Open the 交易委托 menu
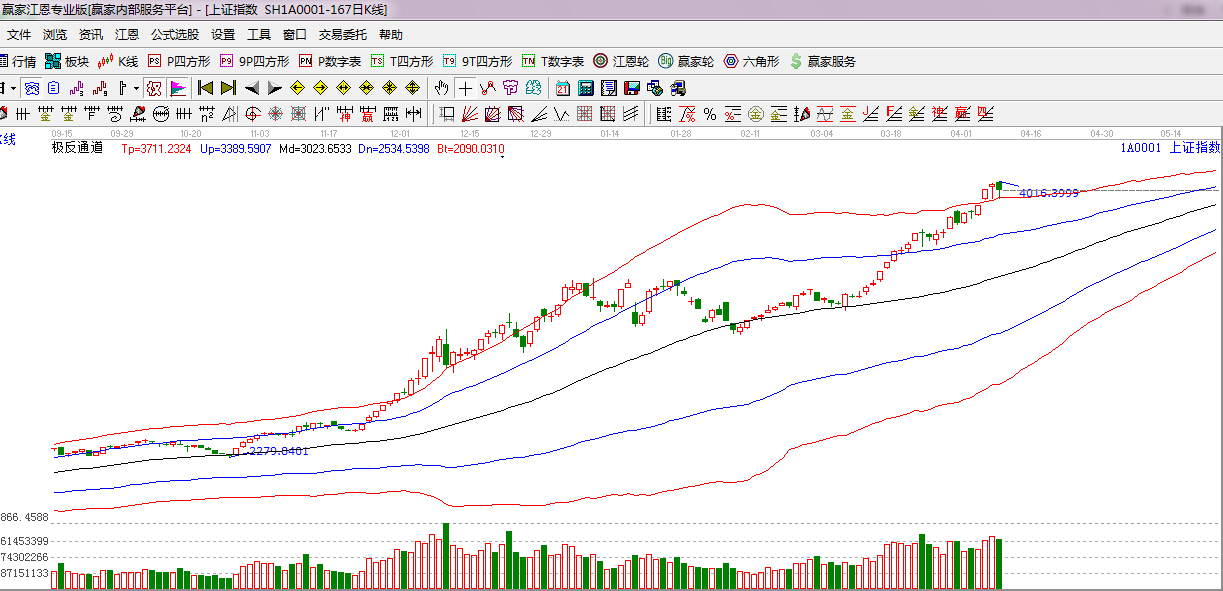 click(x=343, y=34)
